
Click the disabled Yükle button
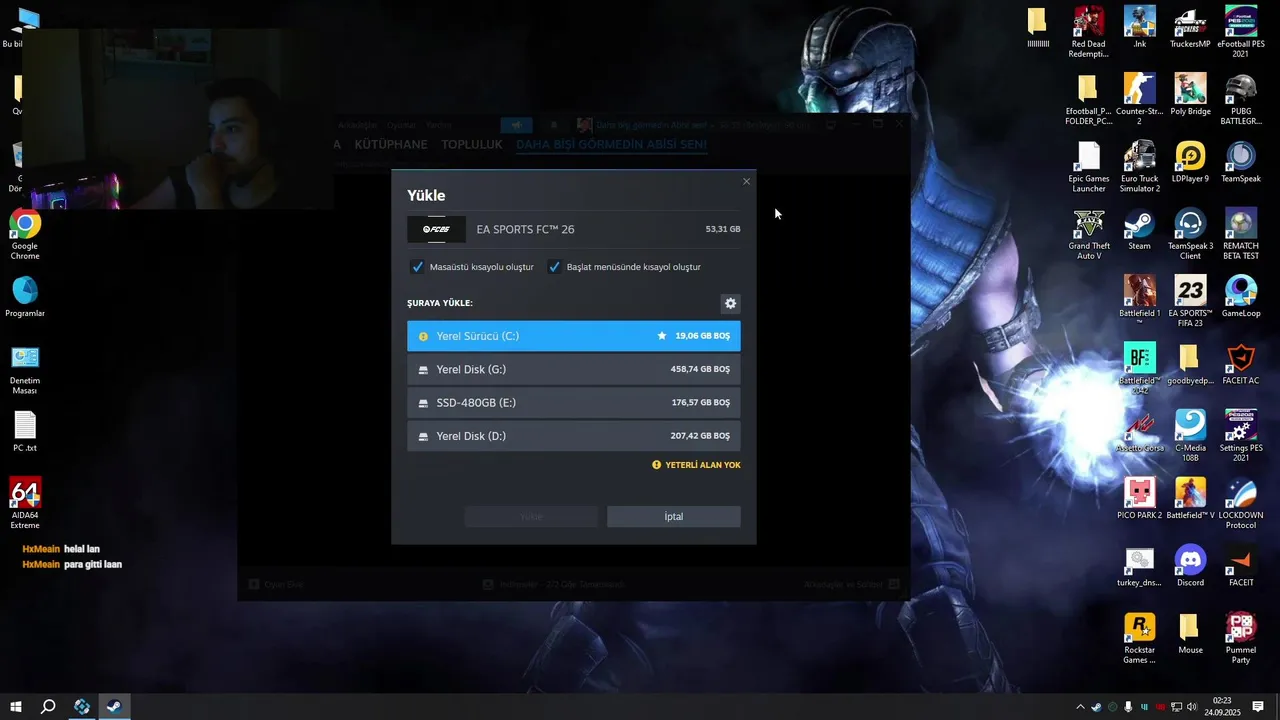tap(531, 516)
